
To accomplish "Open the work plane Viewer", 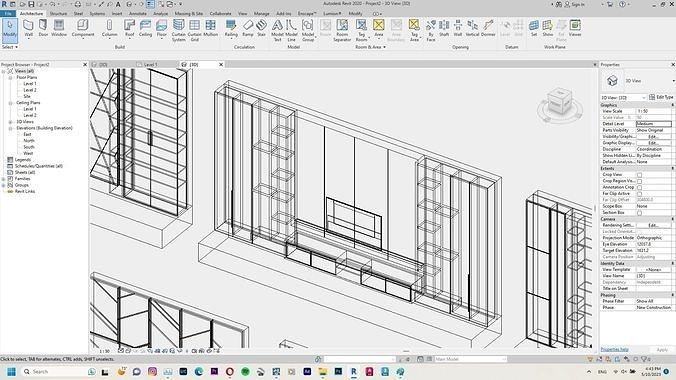I will pos(575,28).
